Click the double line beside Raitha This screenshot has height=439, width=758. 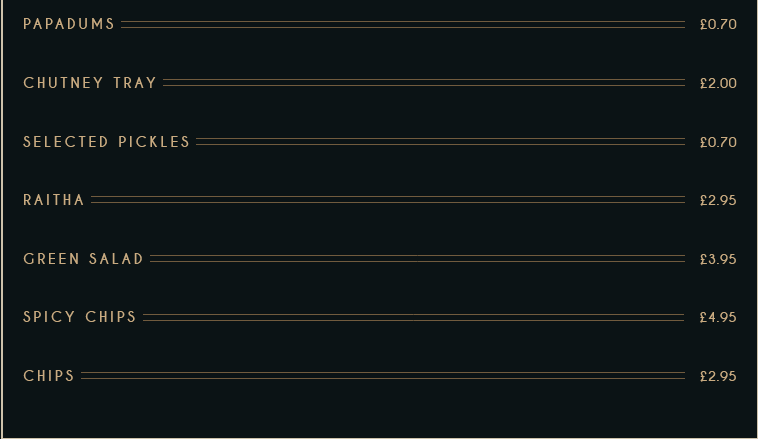coord(388,200)
